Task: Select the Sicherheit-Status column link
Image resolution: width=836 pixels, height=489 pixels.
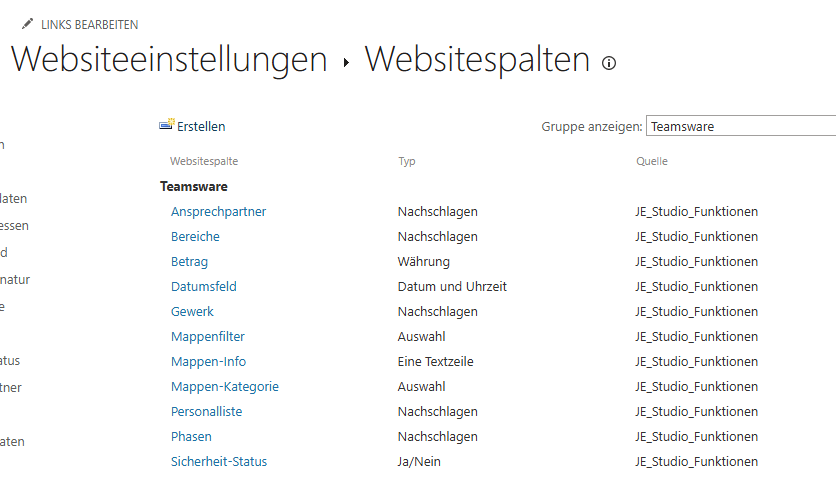Action: pyautogui.click(x=218, y=462)
